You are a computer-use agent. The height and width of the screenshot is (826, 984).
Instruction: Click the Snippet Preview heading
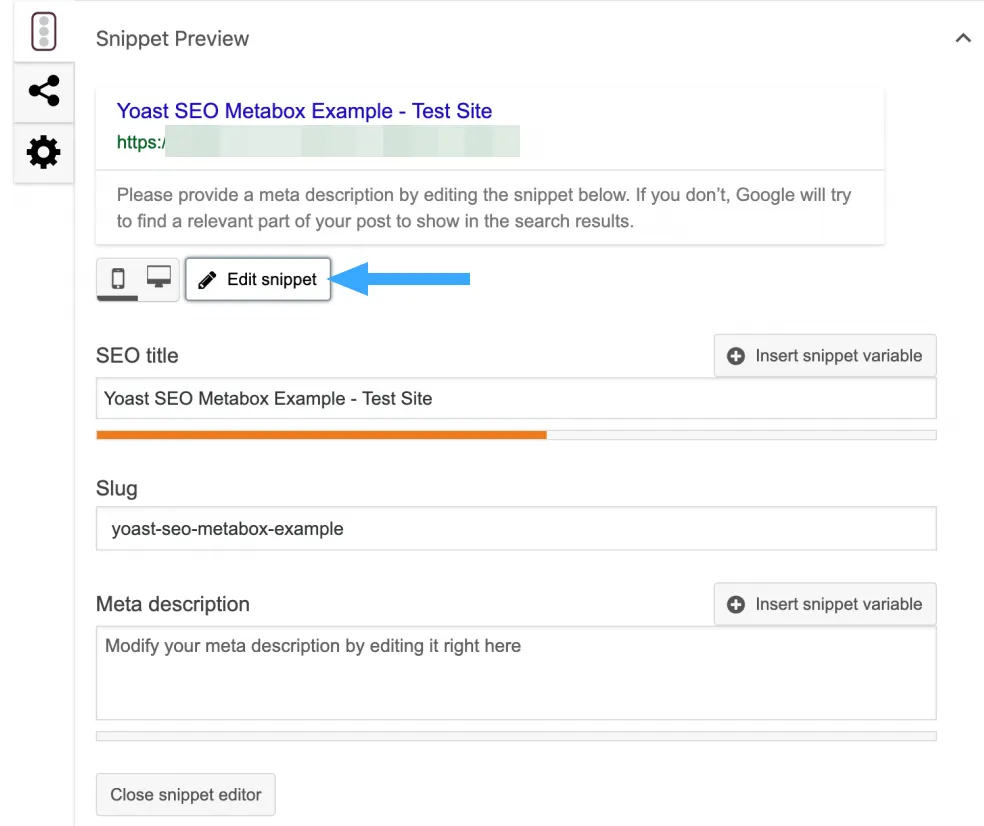[172, 38]
